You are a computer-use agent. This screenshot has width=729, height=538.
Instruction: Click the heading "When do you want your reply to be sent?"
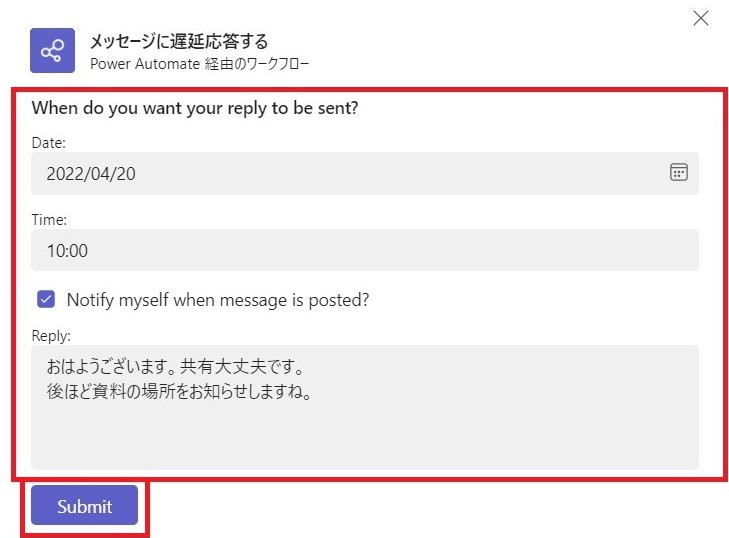(195, 108)
